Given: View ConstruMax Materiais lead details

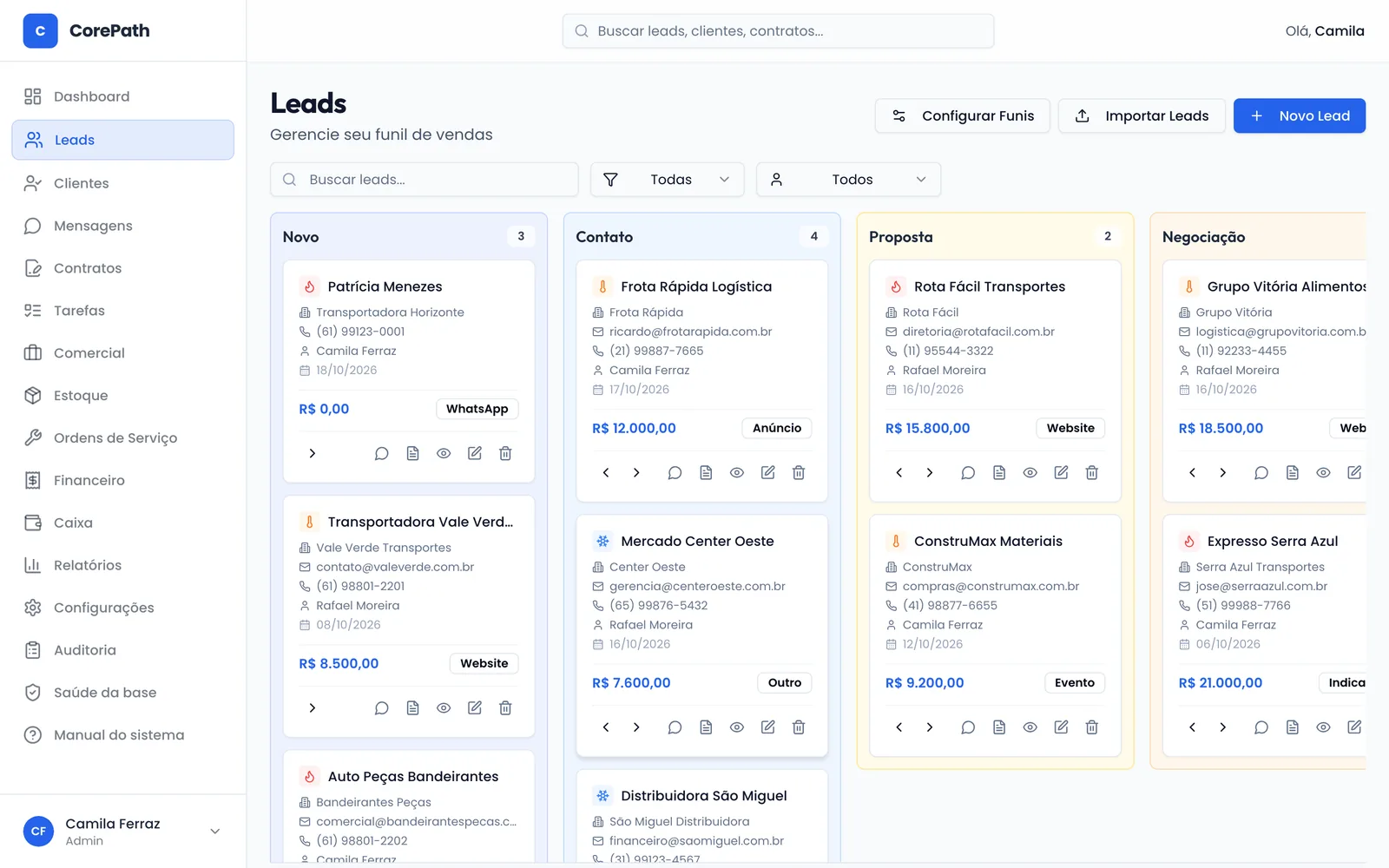Looking at the screenshot, I should [x=1030, y=727].
